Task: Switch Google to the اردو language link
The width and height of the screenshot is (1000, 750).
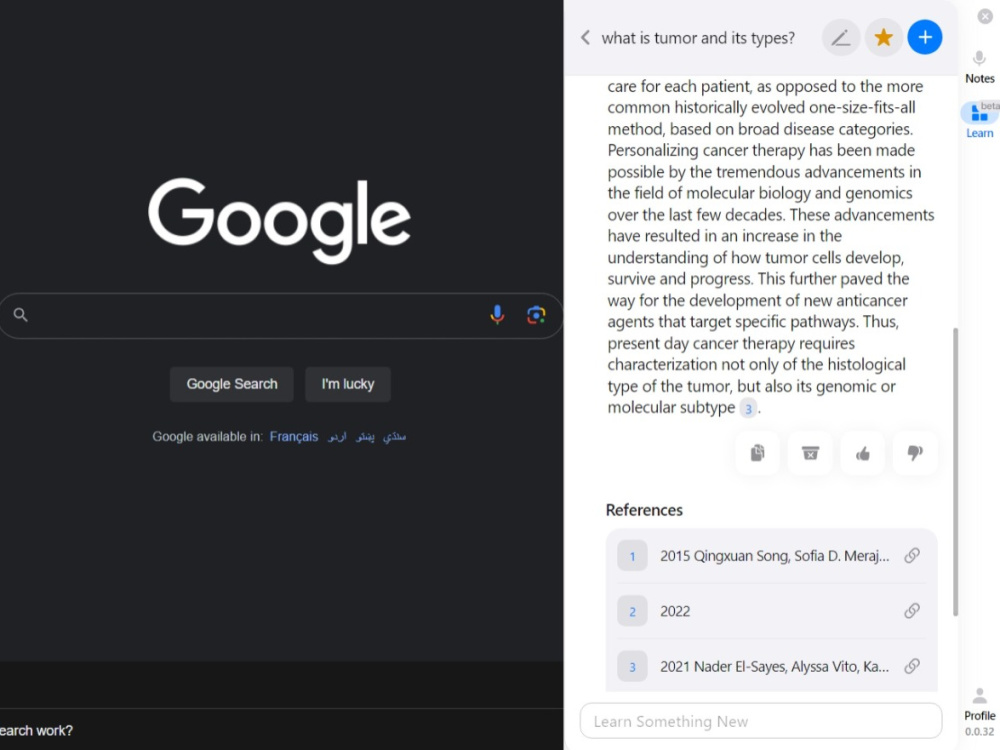Action: 337,437
